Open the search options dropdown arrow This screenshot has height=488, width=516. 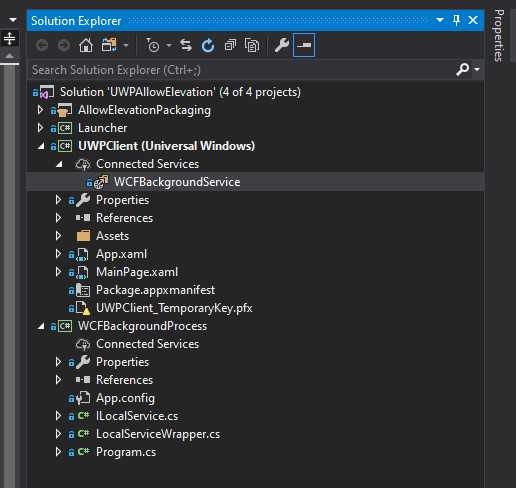click(477, 69)
